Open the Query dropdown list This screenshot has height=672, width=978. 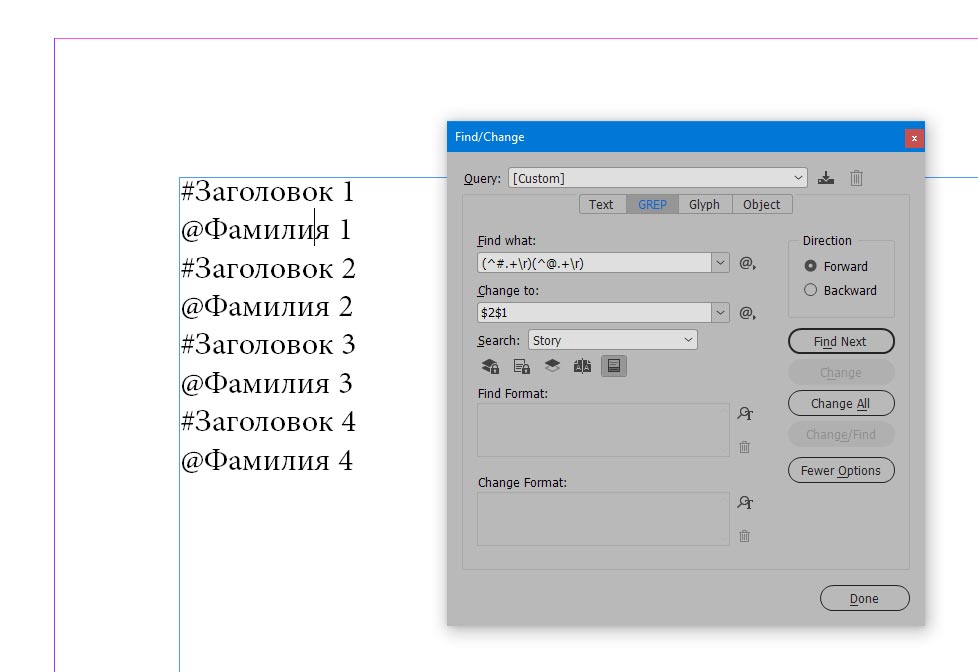click(x=658, y=178)
